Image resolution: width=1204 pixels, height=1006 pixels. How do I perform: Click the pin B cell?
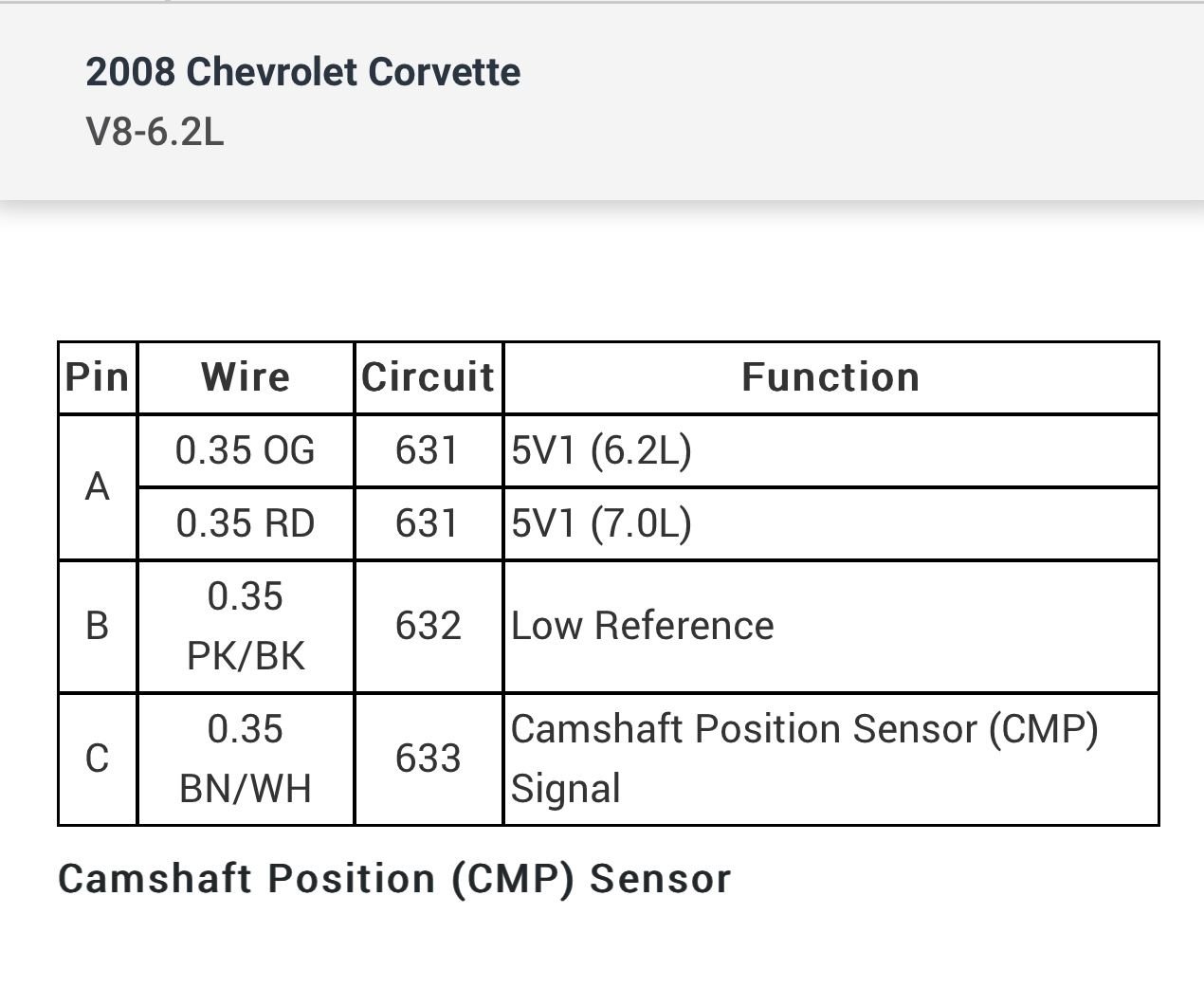coord(97,626)
